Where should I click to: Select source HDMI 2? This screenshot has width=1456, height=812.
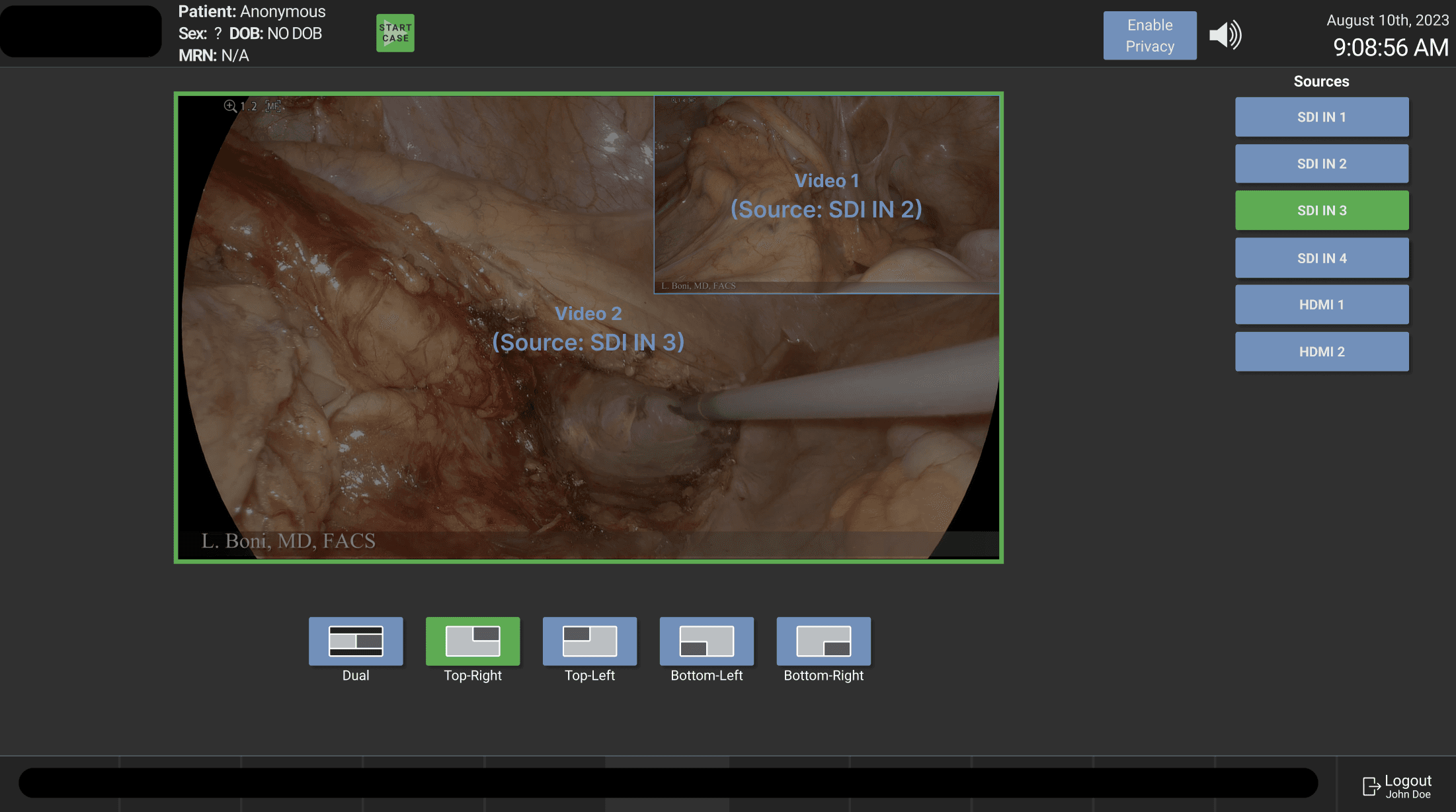point(1322,352)
